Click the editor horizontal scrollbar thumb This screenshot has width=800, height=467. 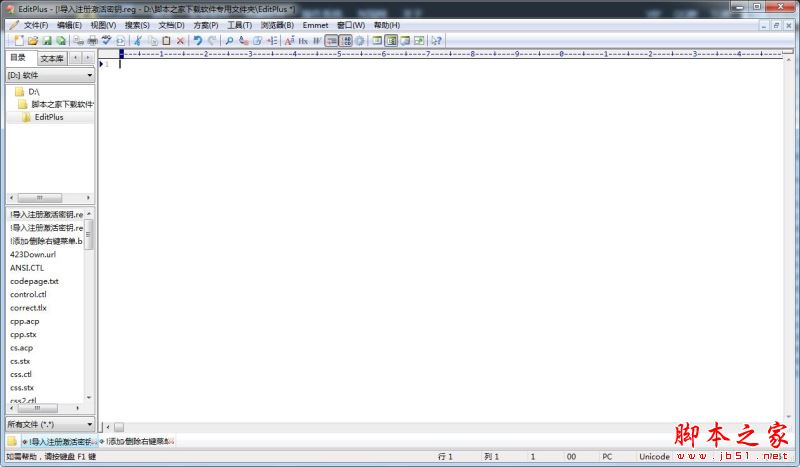tap(119, 427)
